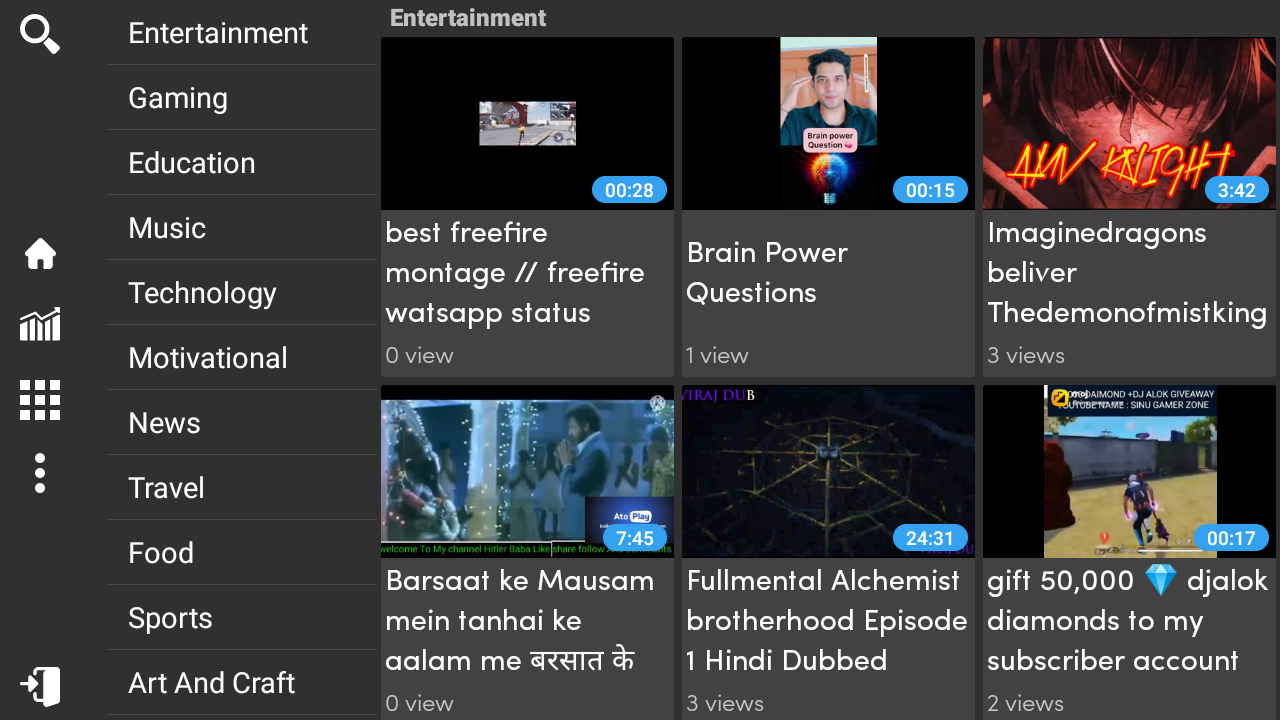1280x720 pixels.
Task: Choose the Education category
Action: click(242, 163)
